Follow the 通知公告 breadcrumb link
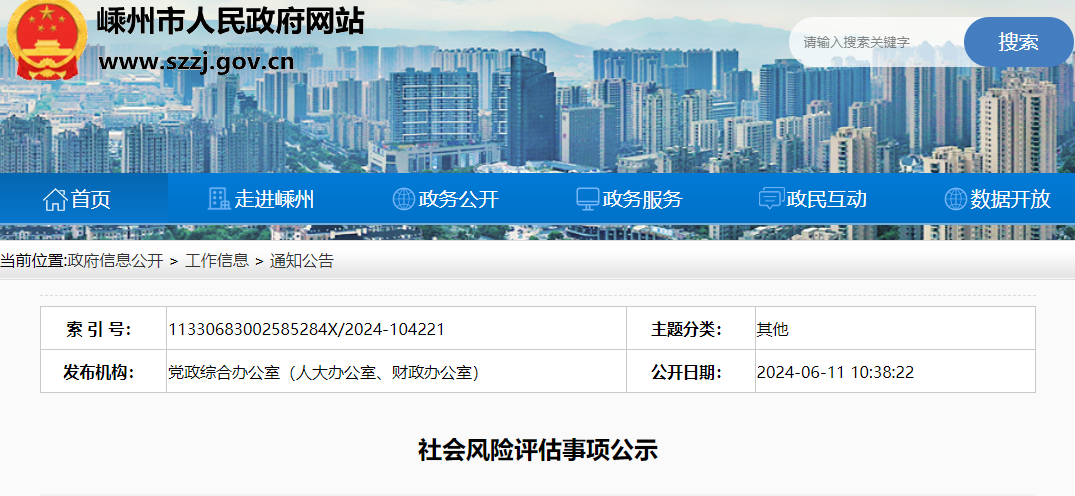 pyautogui.click(x=302, y=261)
